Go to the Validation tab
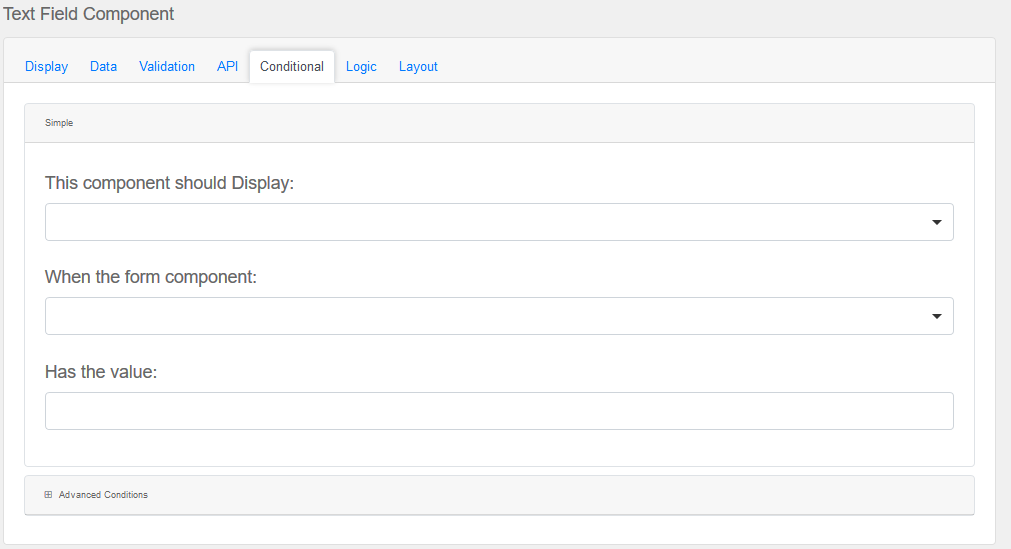Viewport: 1011px width, 549px height. [x=167, y=67]
